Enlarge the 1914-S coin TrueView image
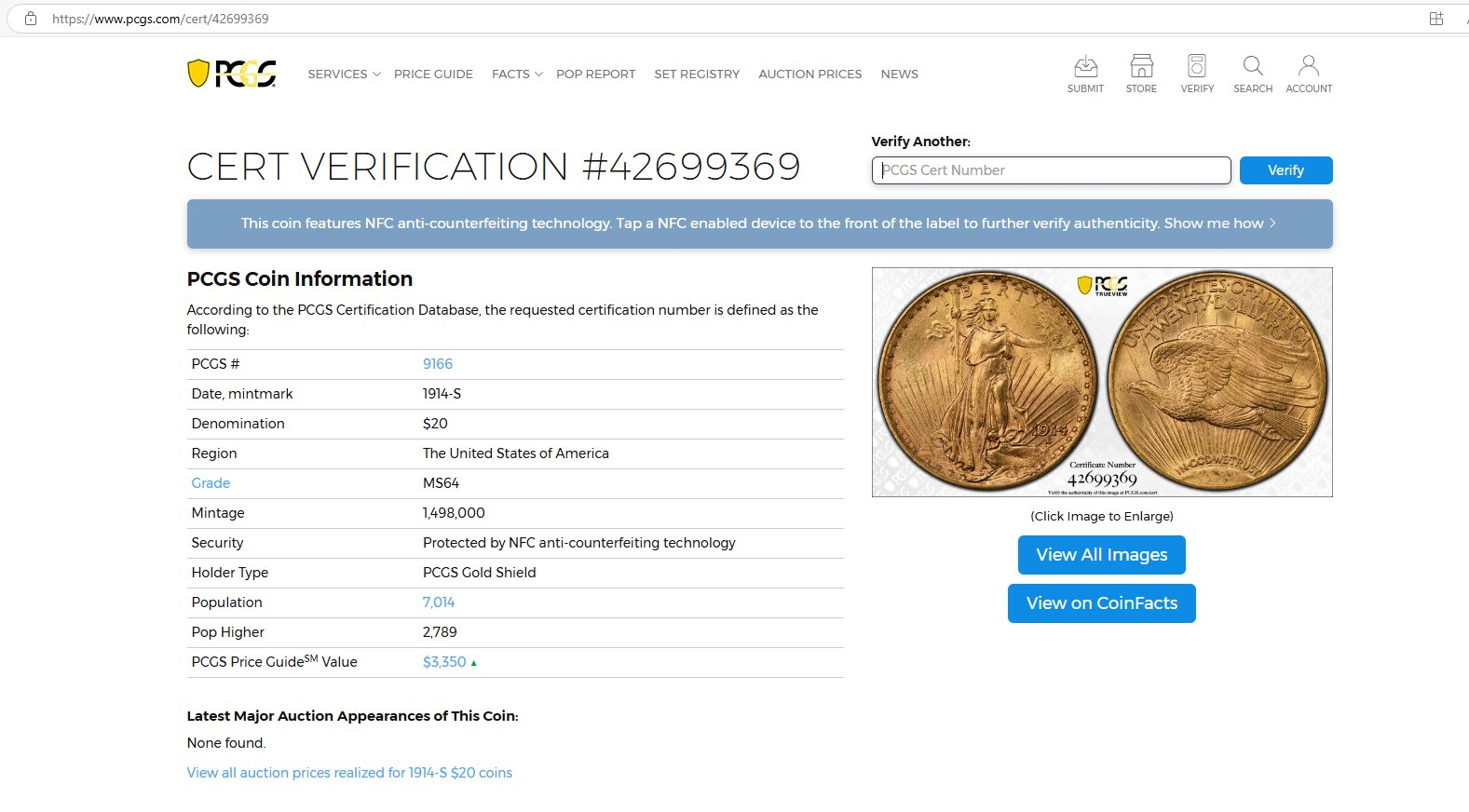Image resolution: width=1469 pixels, height=812 pixels. tap(1102, 382)
